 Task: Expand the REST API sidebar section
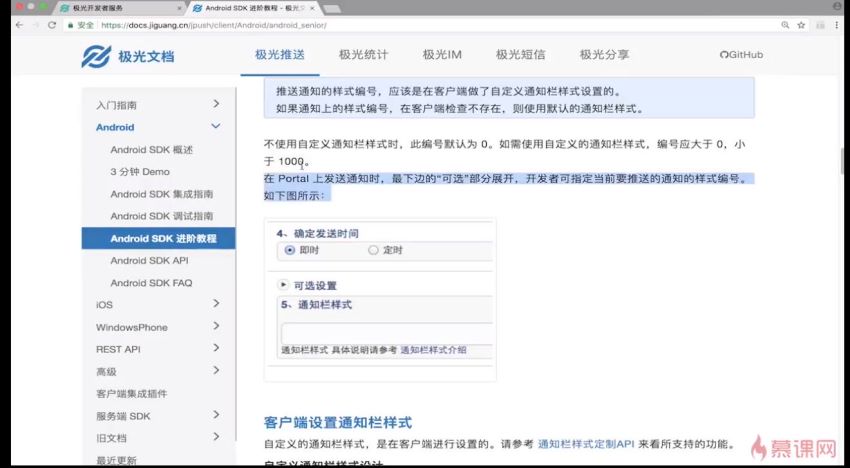click(x=216, y=349)
